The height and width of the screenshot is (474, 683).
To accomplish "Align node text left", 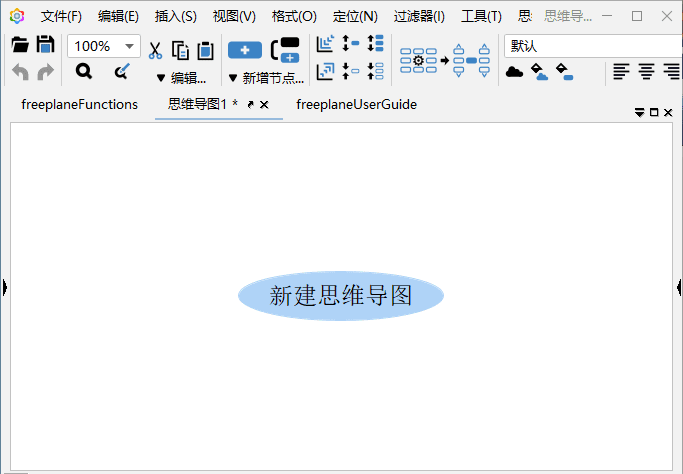I will pyautogui.click(x=621, y=71).
